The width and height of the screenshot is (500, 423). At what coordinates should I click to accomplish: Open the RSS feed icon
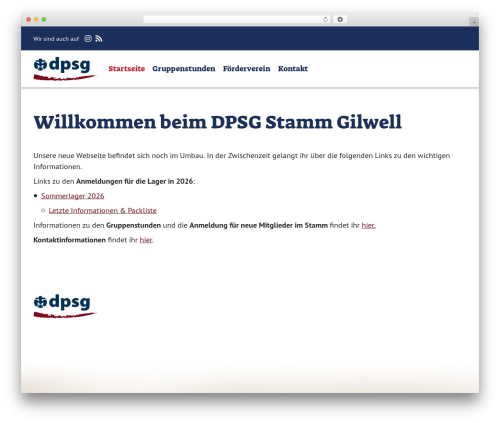point(99,39)
